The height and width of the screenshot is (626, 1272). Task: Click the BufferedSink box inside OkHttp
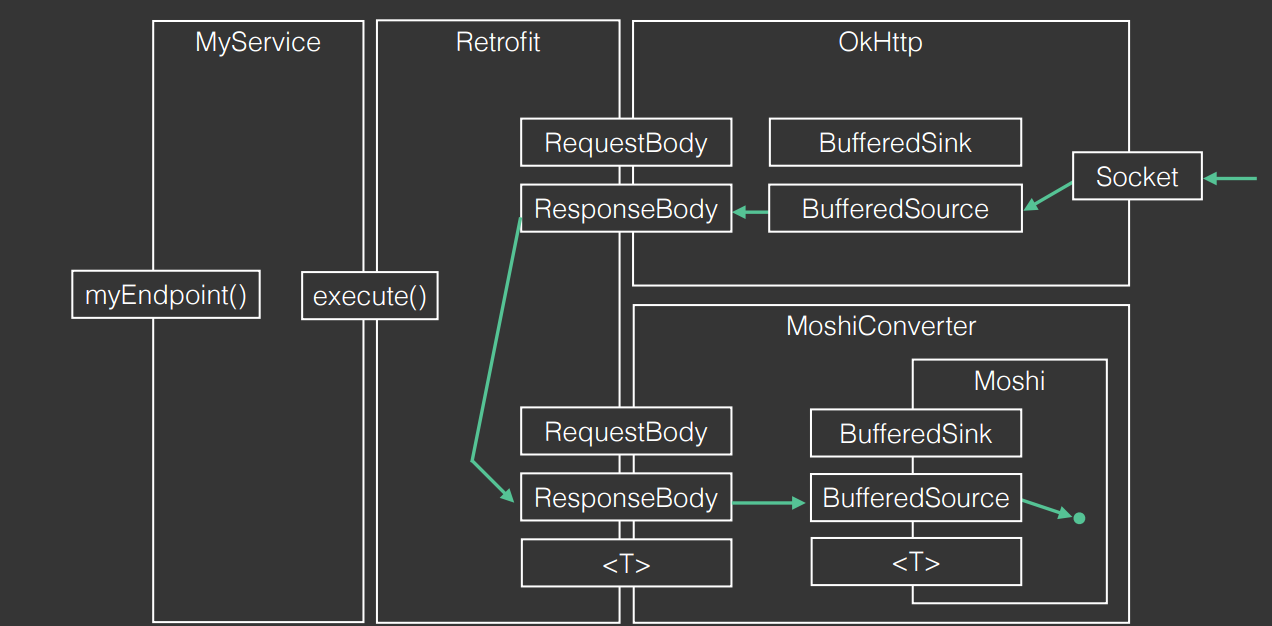(895, 142)
